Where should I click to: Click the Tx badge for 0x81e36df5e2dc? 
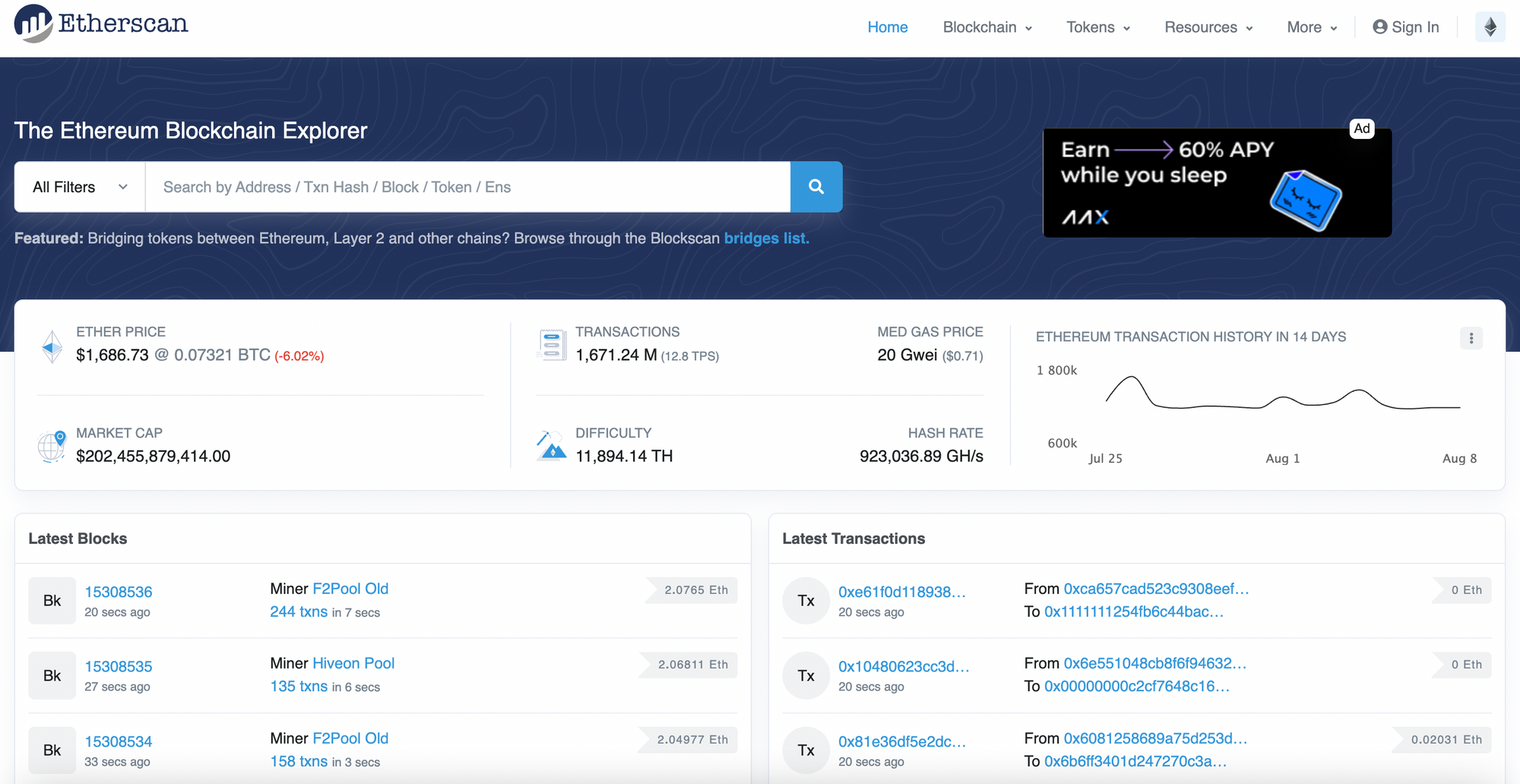806,751
